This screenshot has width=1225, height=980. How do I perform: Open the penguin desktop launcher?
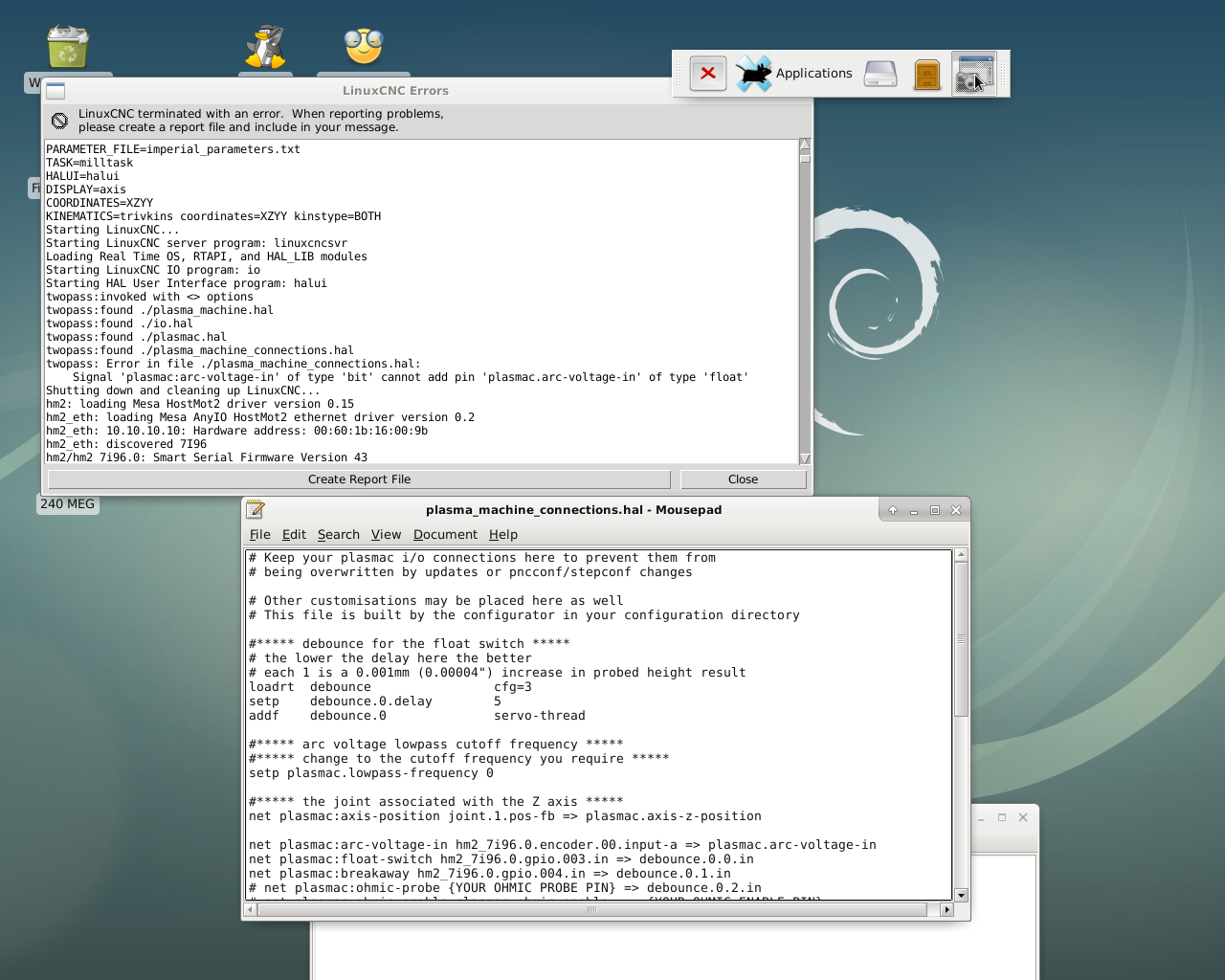pyautogui.click(x=265, y=46)
